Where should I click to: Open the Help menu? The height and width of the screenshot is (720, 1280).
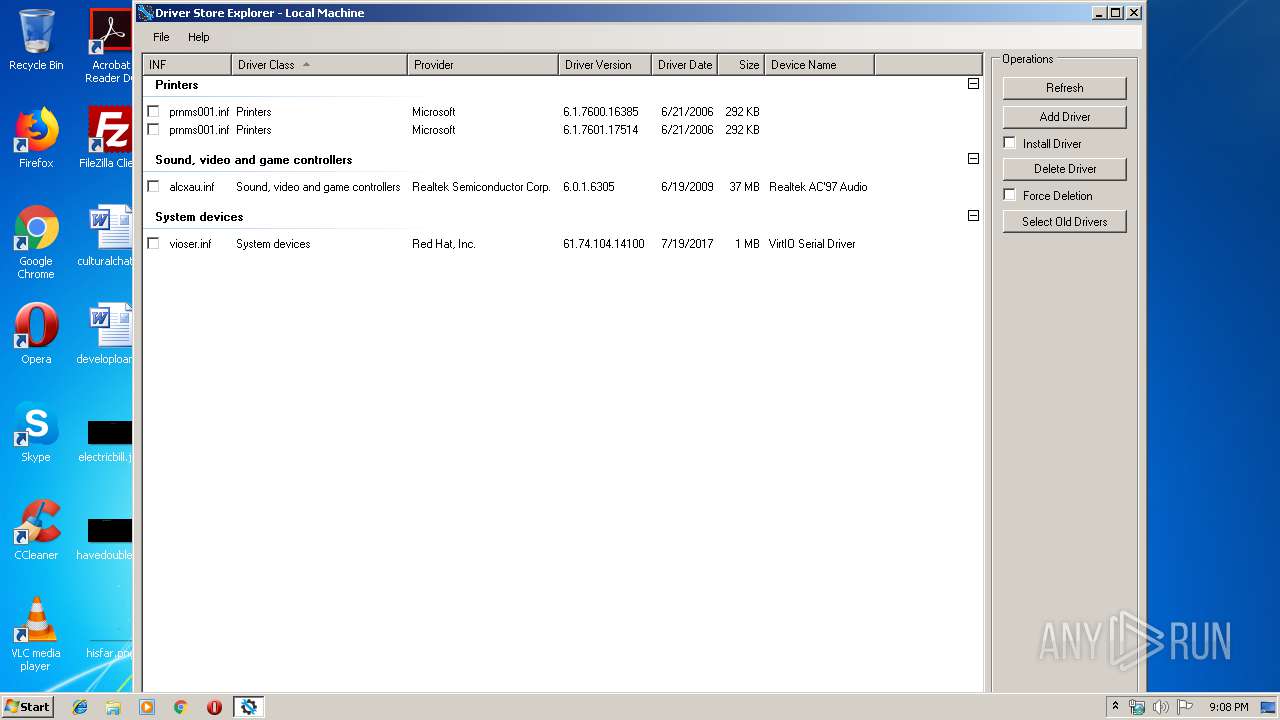coord(199,37)
